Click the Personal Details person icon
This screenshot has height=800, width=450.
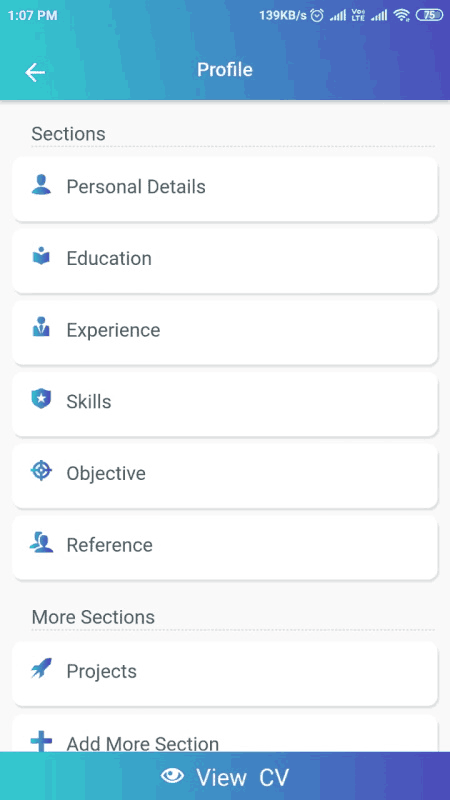[x=41, y=185]
